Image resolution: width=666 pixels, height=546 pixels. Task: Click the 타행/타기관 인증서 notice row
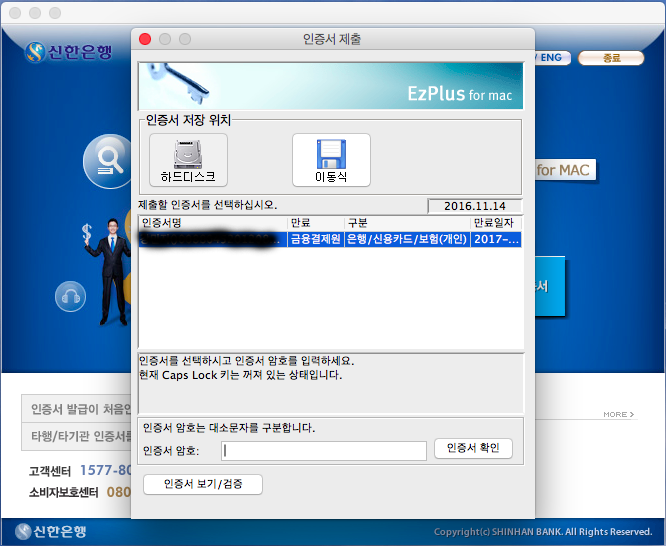click(x=77, y=436)
